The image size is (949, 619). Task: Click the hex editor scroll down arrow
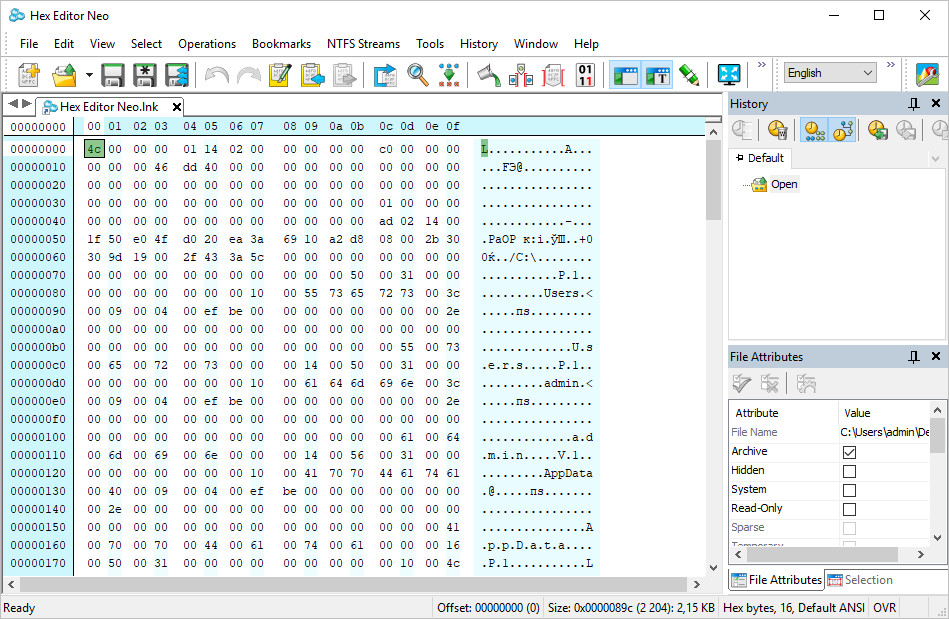coord(714,568)
